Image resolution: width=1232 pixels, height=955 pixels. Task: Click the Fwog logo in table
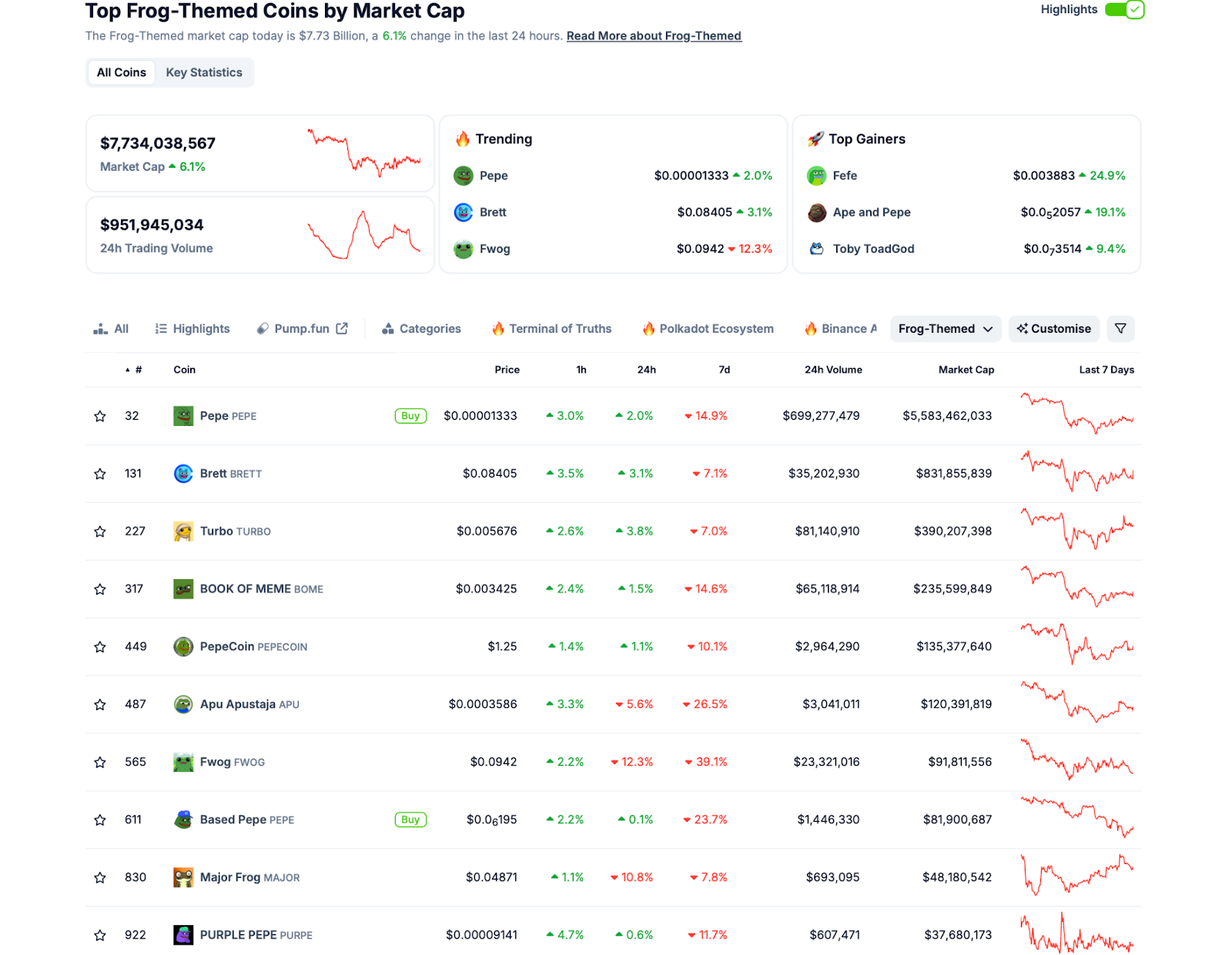click(183, 762)
